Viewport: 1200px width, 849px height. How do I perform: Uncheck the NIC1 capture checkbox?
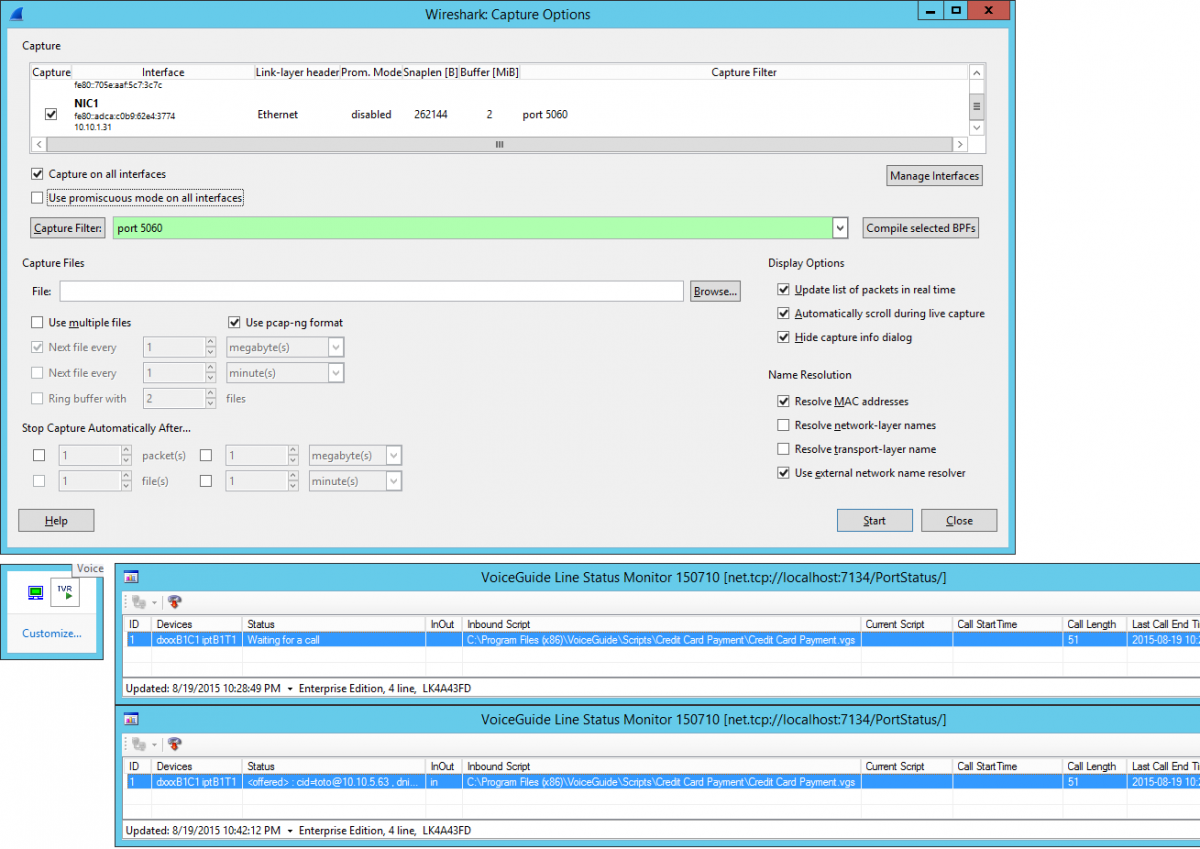(x=51, y=114)
